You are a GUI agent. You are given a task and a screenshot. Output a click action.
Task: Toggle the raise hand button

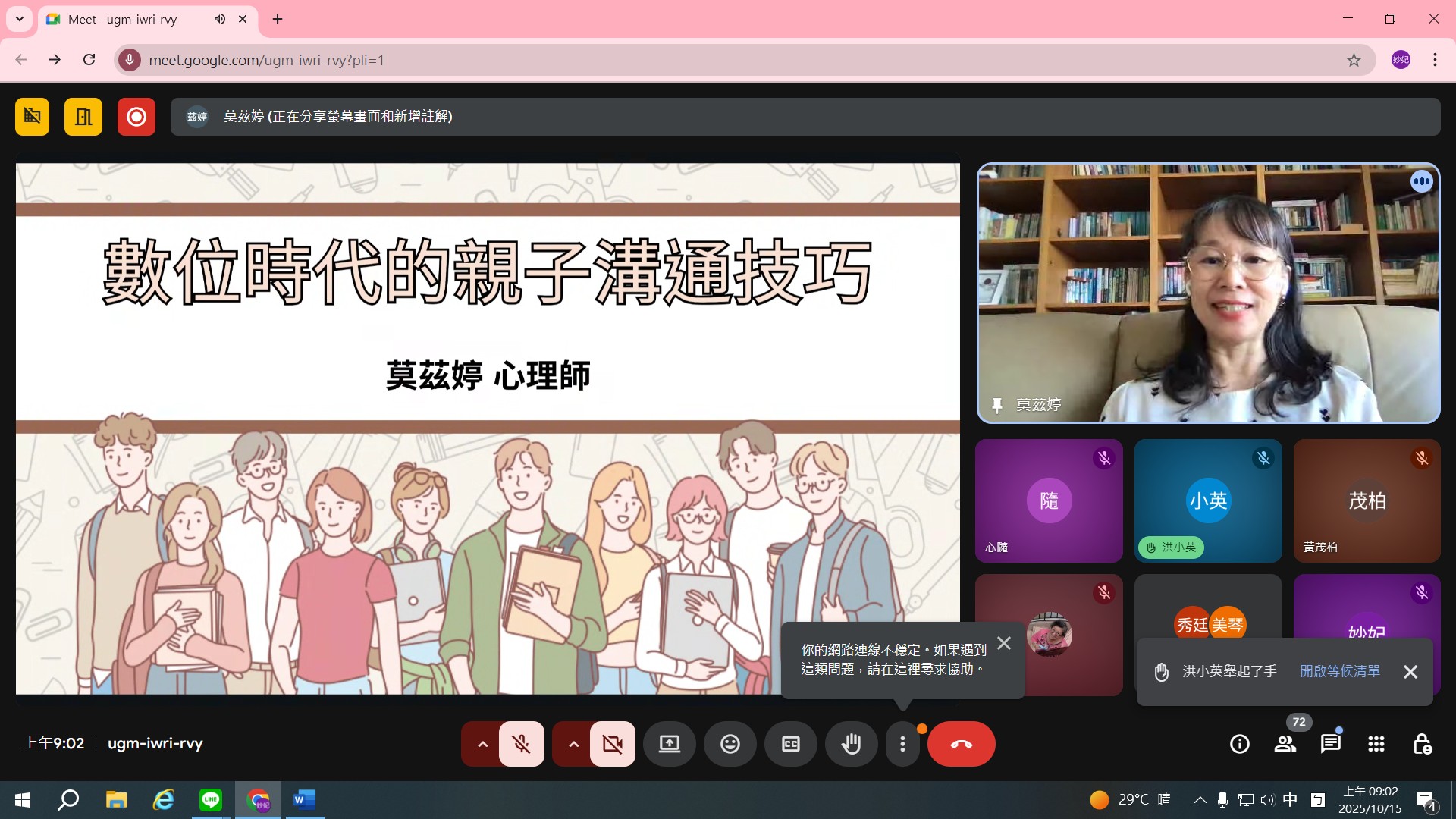click(x=851, y=744)
